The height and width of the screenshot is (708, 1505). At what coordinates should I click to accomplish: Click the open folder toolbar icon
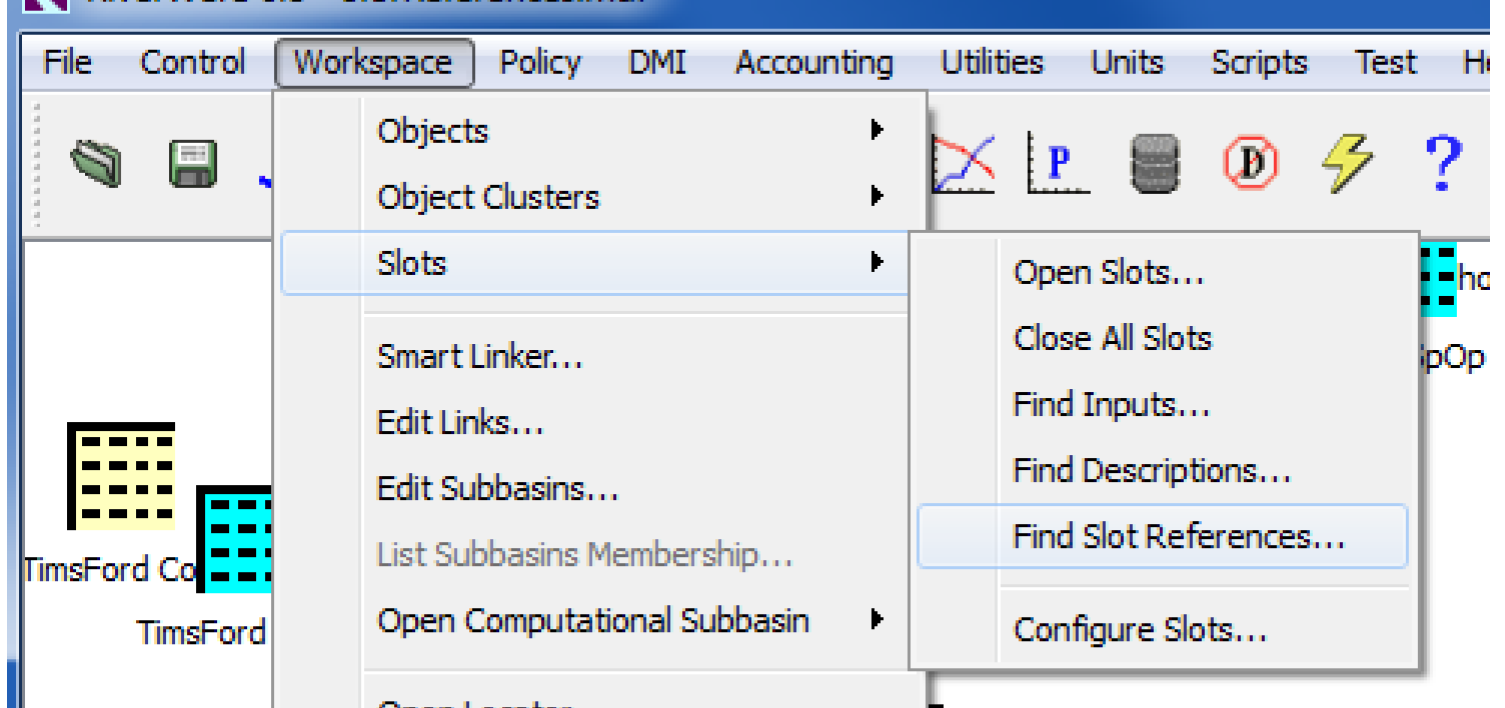click(96, 163)
